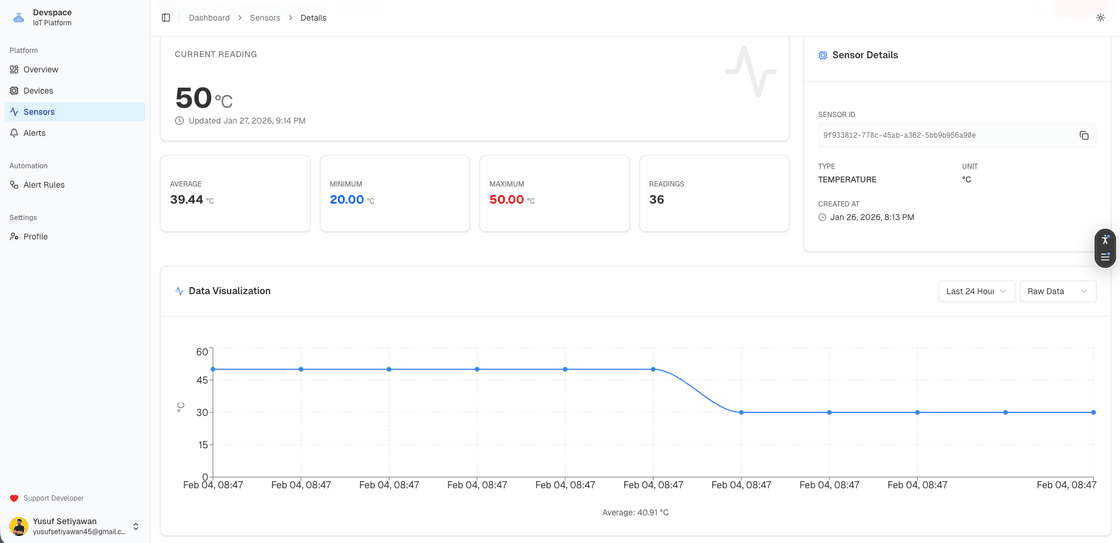This screenshot has width=1120, height=543.
Task: Click the Sensor Details heading
Action: point(865,55)
